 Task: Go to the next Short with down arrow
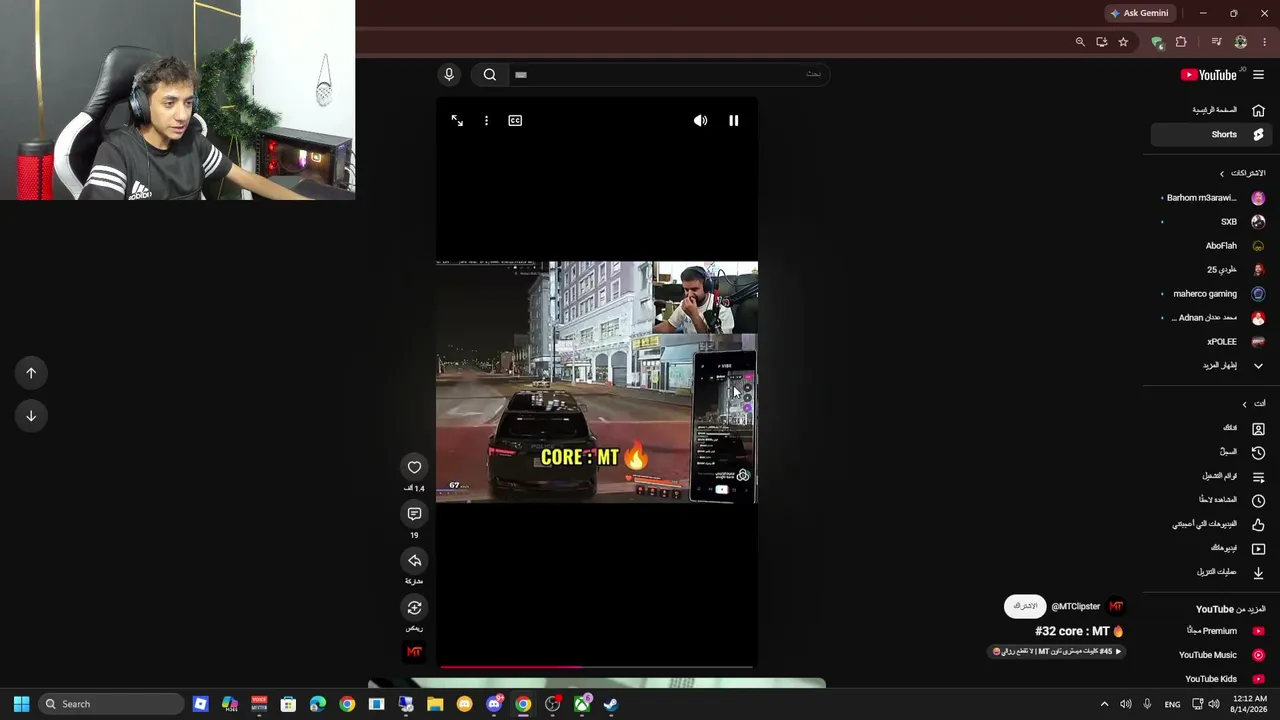click(x=31, y=416)
